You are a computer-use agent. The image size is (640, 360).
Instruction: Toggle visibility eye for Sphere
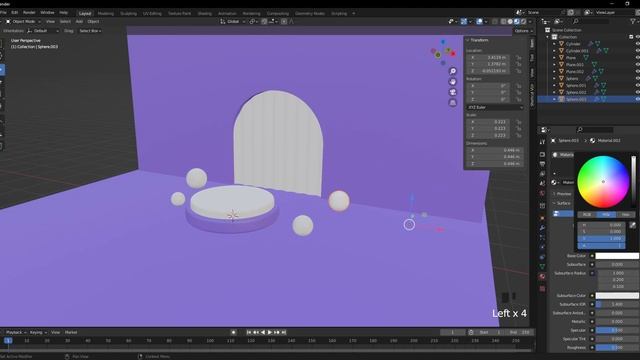pos(637,78)
